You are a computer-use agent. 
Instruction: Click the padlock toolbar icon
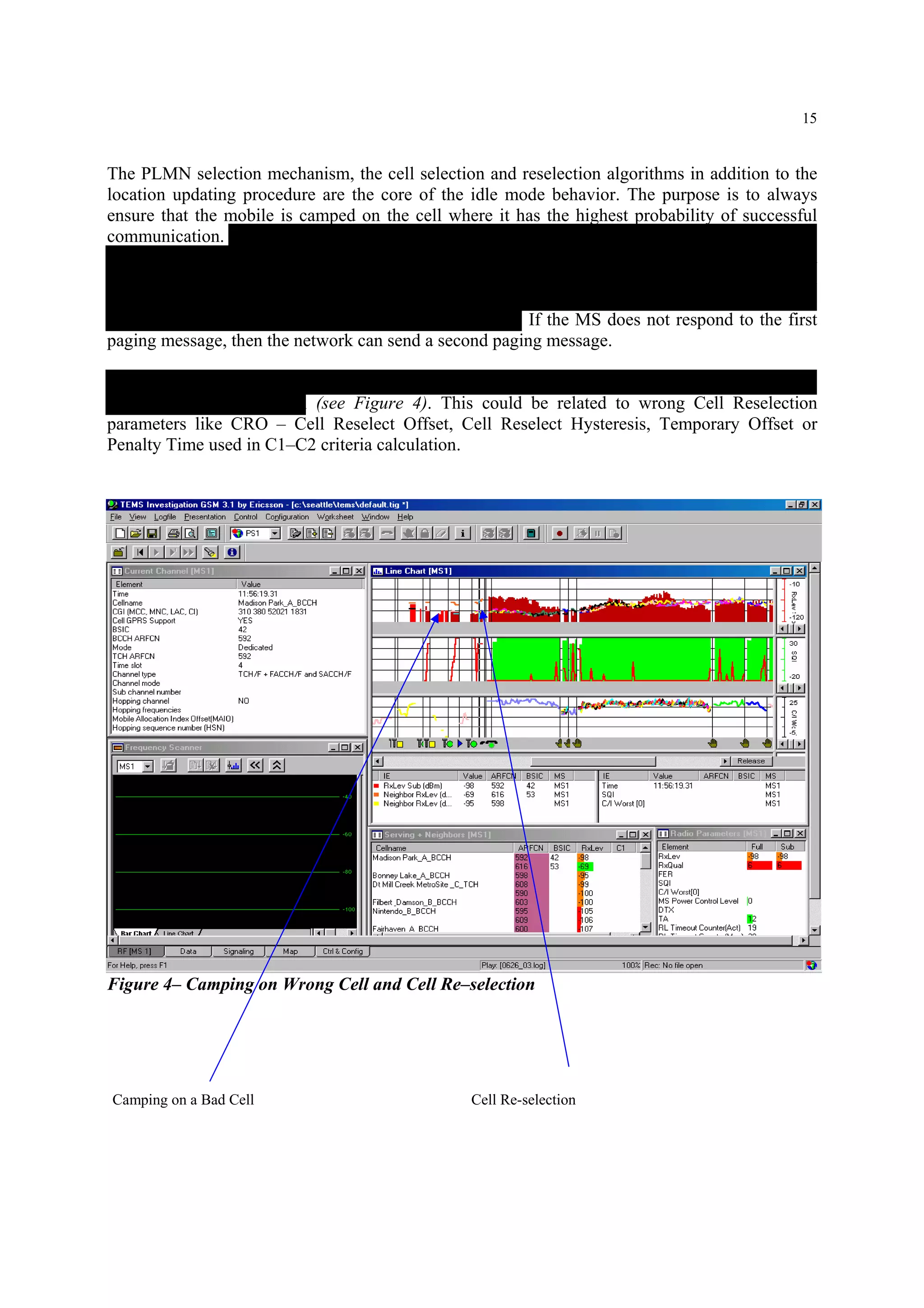pyautogui.click(x=425, y=533)
